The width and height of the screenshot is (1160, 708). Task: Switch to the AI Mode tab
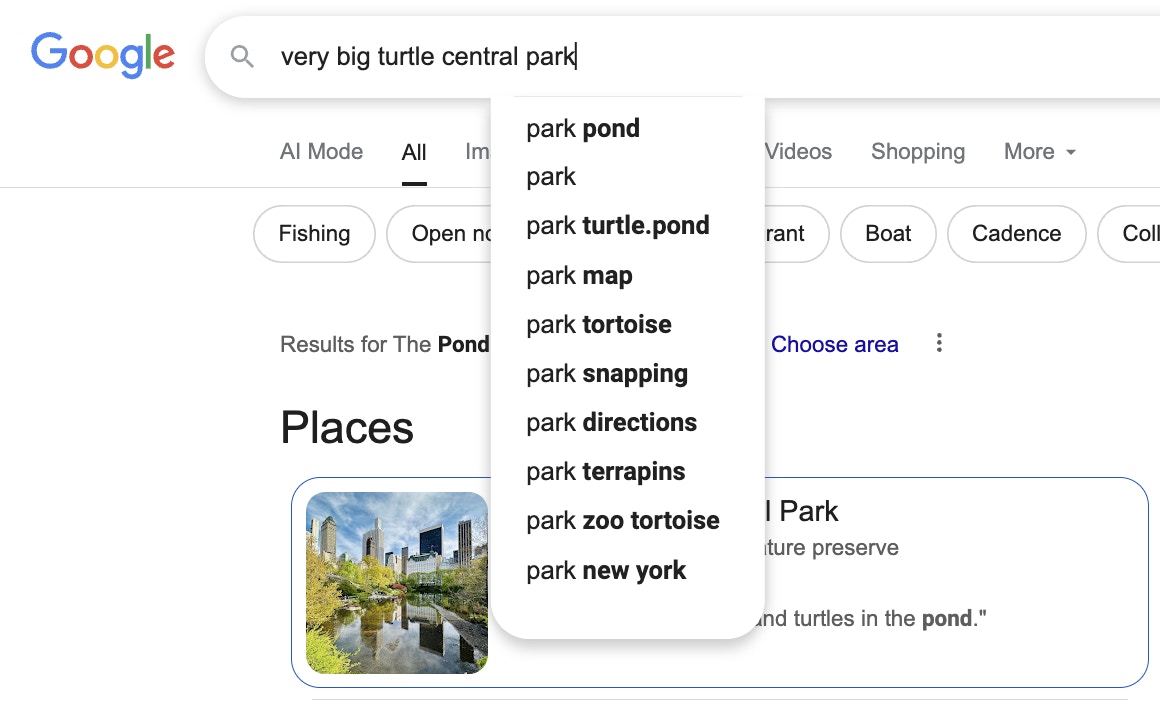click(321, 152)
